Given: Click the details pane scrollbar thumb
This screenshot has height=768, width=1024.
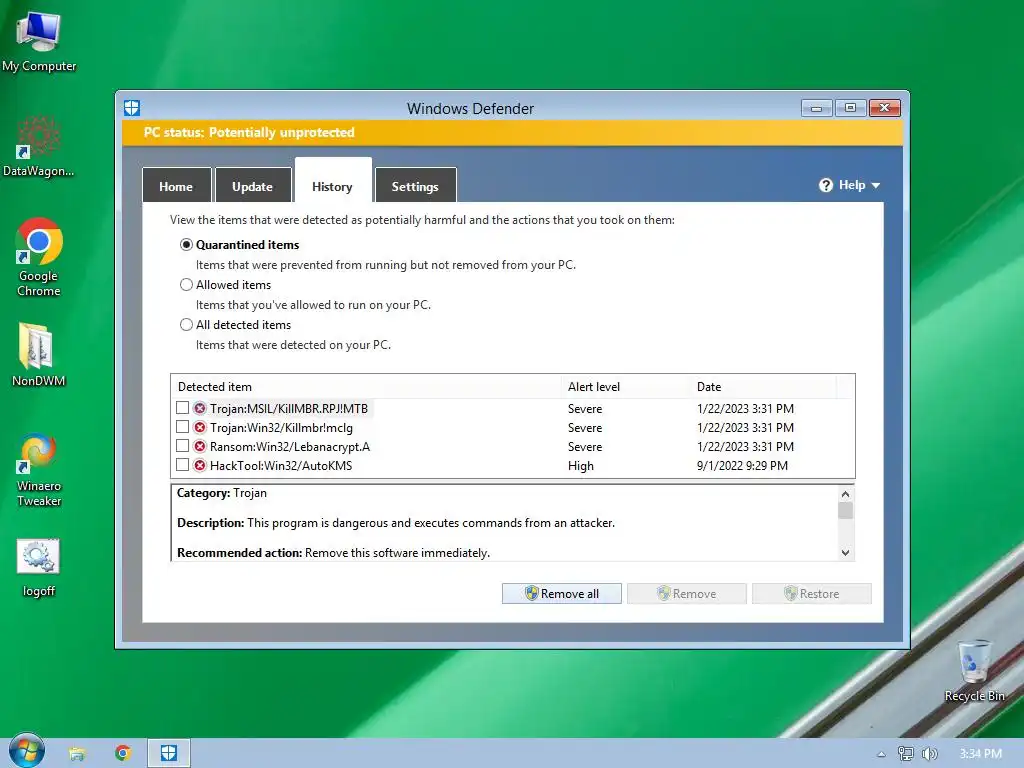Looking at the screenshot, I should click(x=845, y=511).
